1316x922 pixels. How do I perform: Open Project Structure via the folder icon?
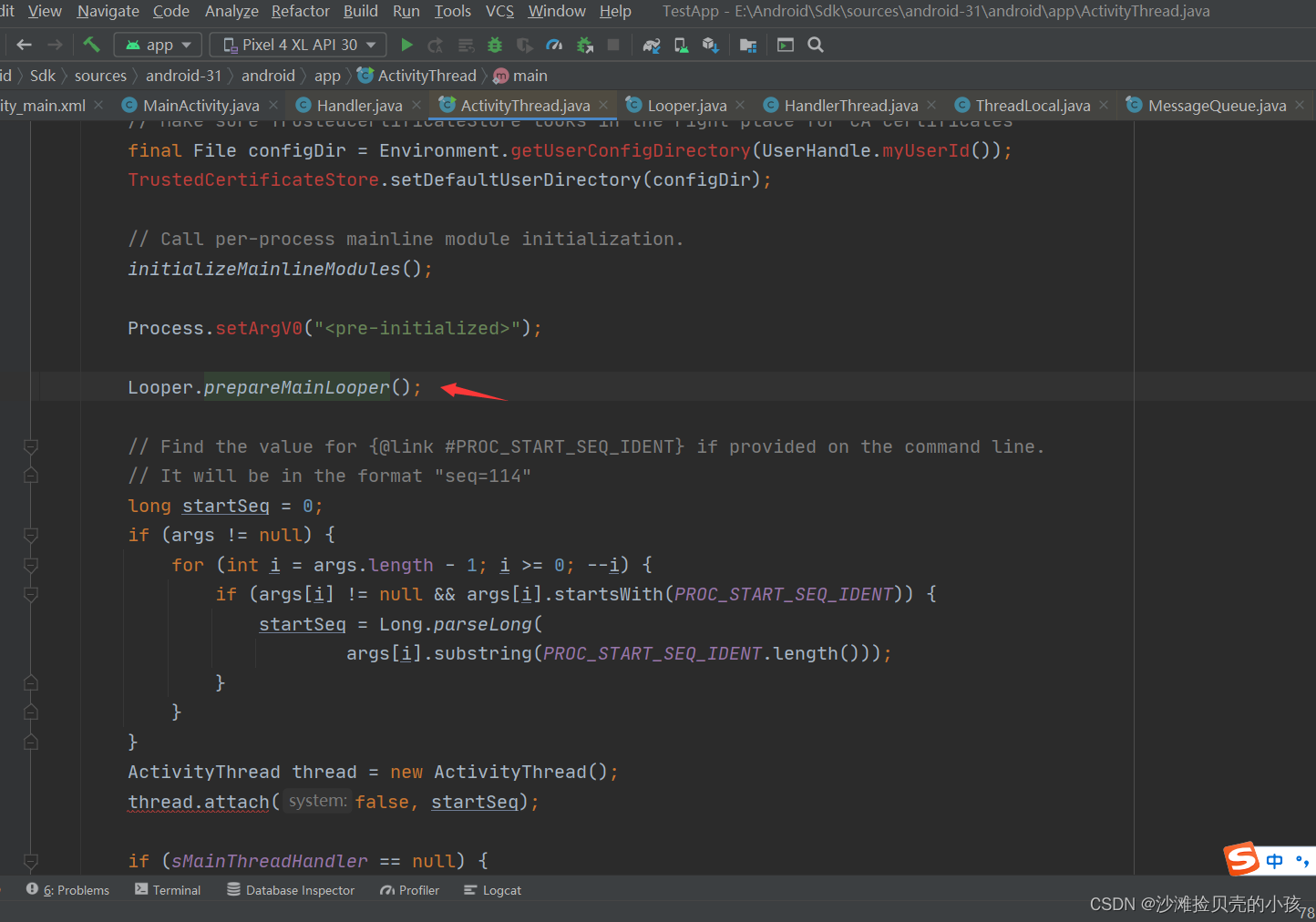(x=748, y=44)
